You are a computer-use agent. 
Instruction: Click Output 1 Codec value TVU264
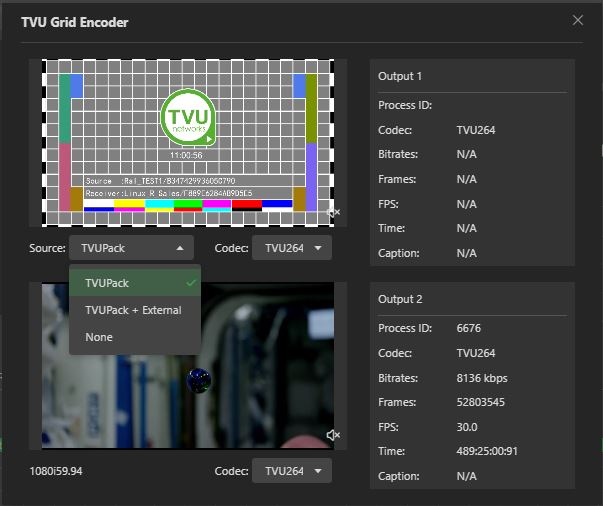[476, 130]
